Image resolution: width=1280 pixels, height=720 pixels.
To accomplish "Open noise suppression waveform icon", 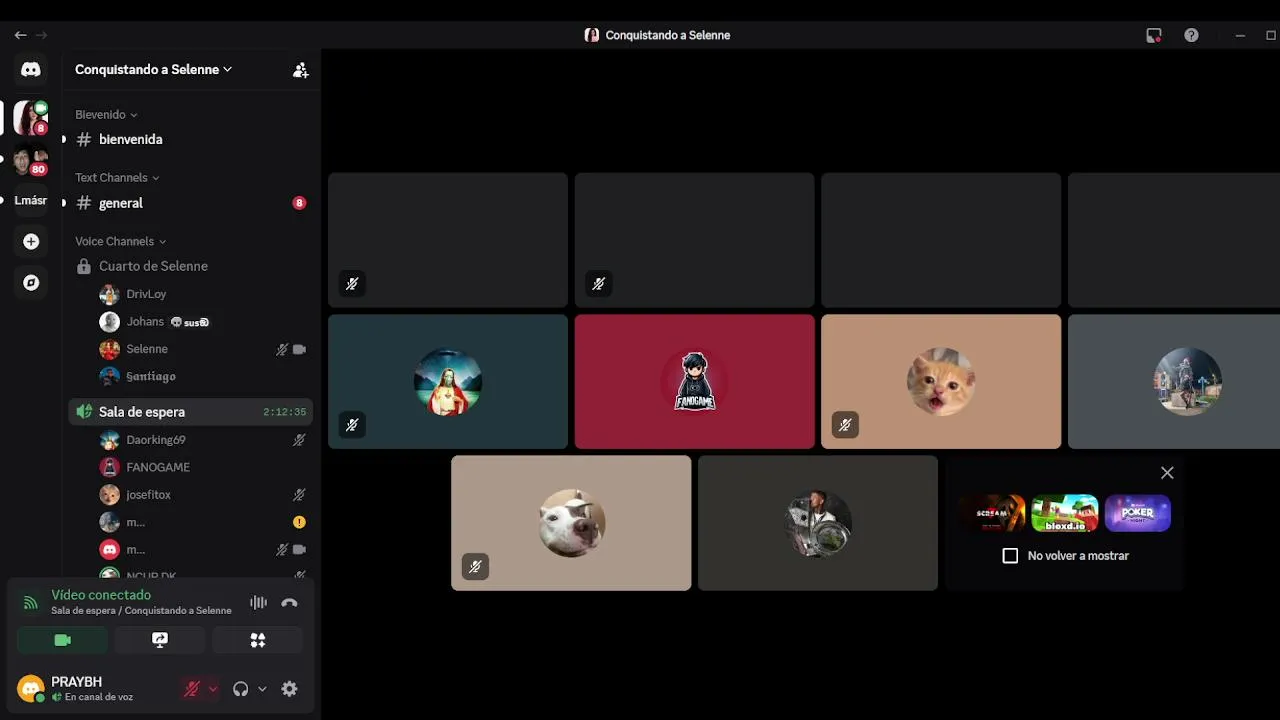I will coord(258,602).
